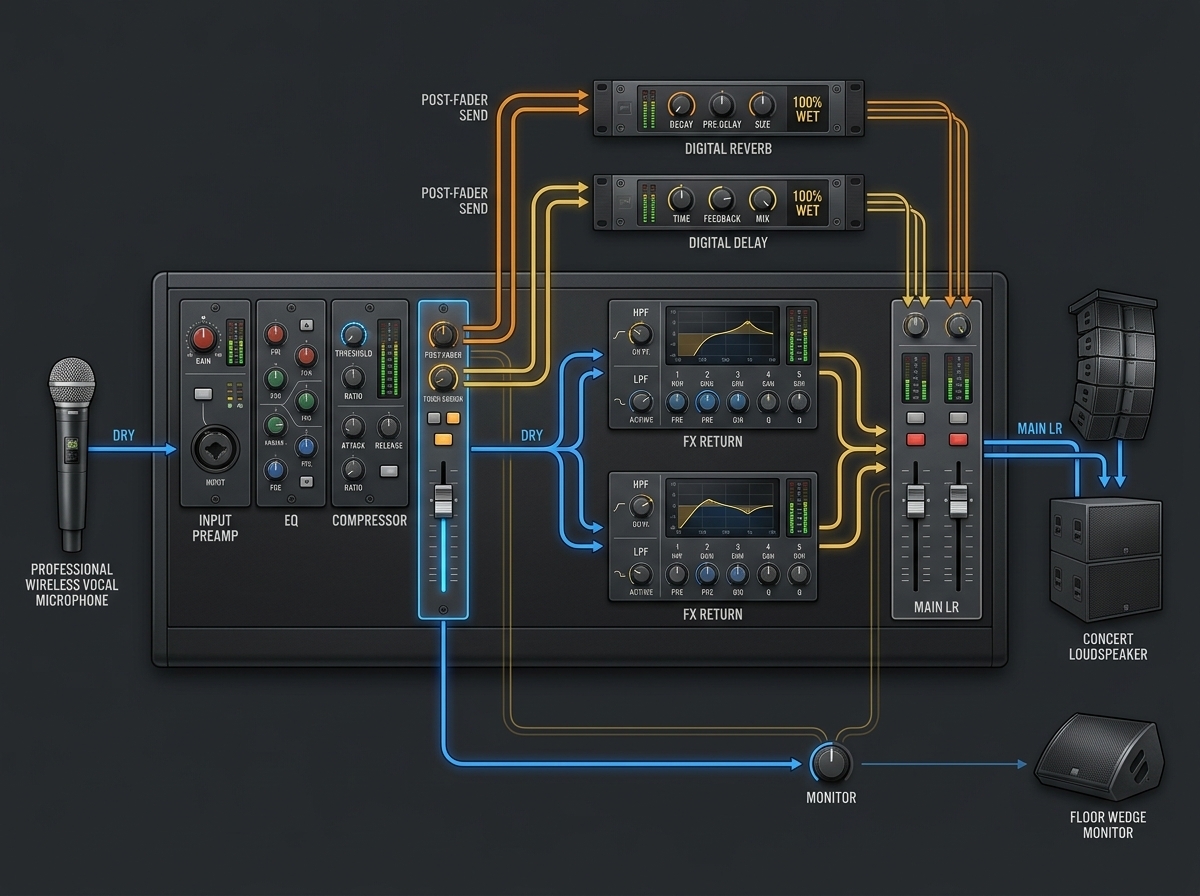
Task: Click the EQ curve graph on upper FX Return
Action: (x=722, y=335)
